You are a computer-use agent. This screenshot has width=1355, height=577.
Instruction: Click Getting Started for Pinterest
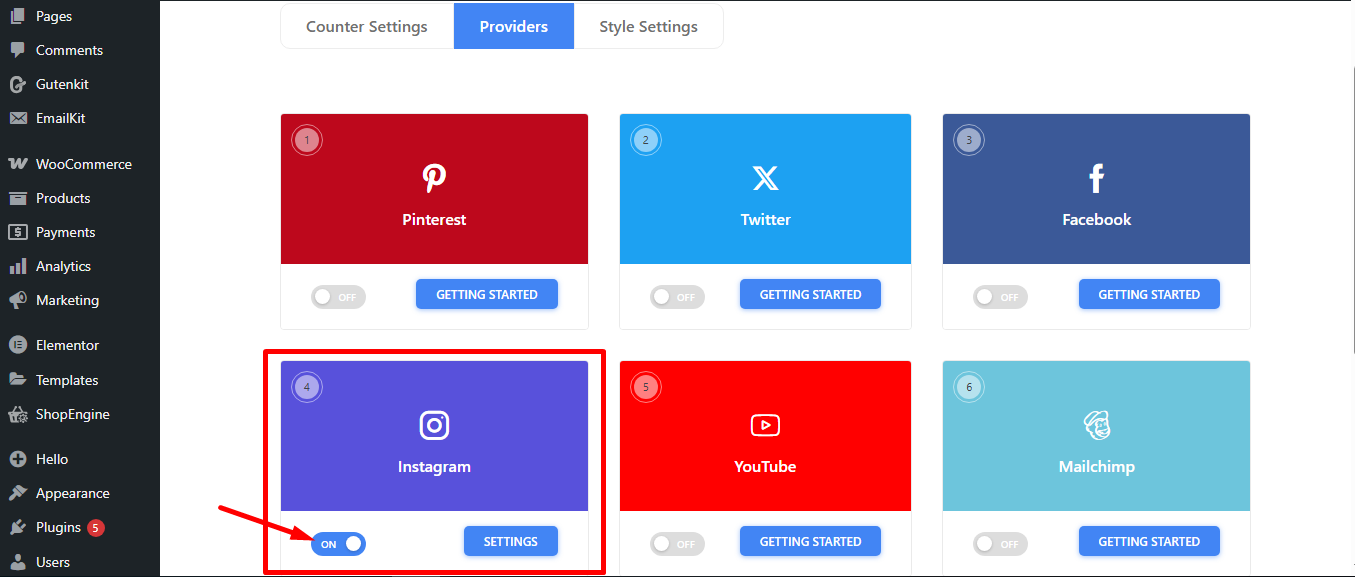[x=487, y=294]
